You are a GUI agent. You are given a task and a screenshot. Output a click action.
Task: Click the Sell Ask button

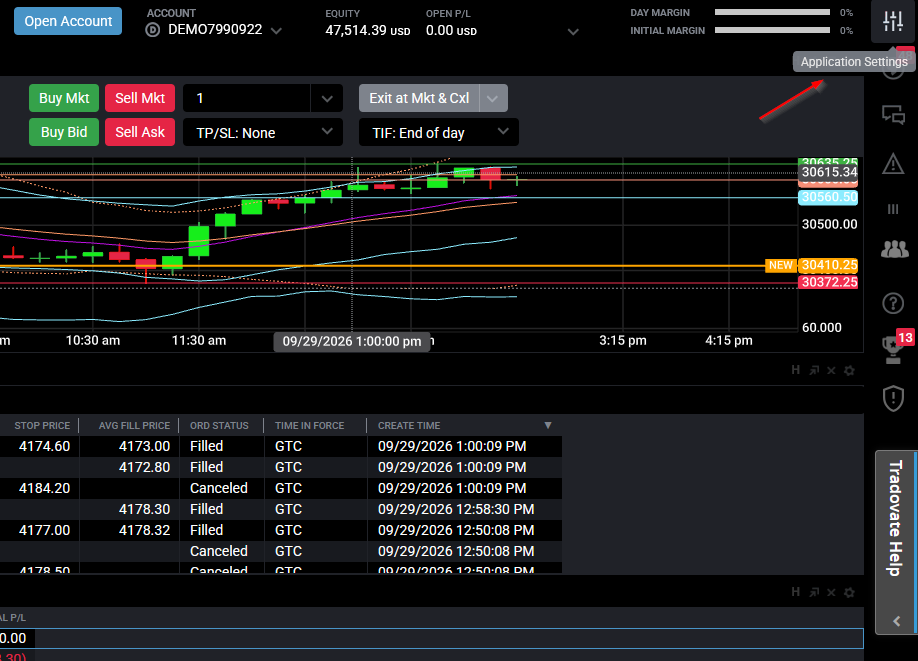[x=140, y=132]
